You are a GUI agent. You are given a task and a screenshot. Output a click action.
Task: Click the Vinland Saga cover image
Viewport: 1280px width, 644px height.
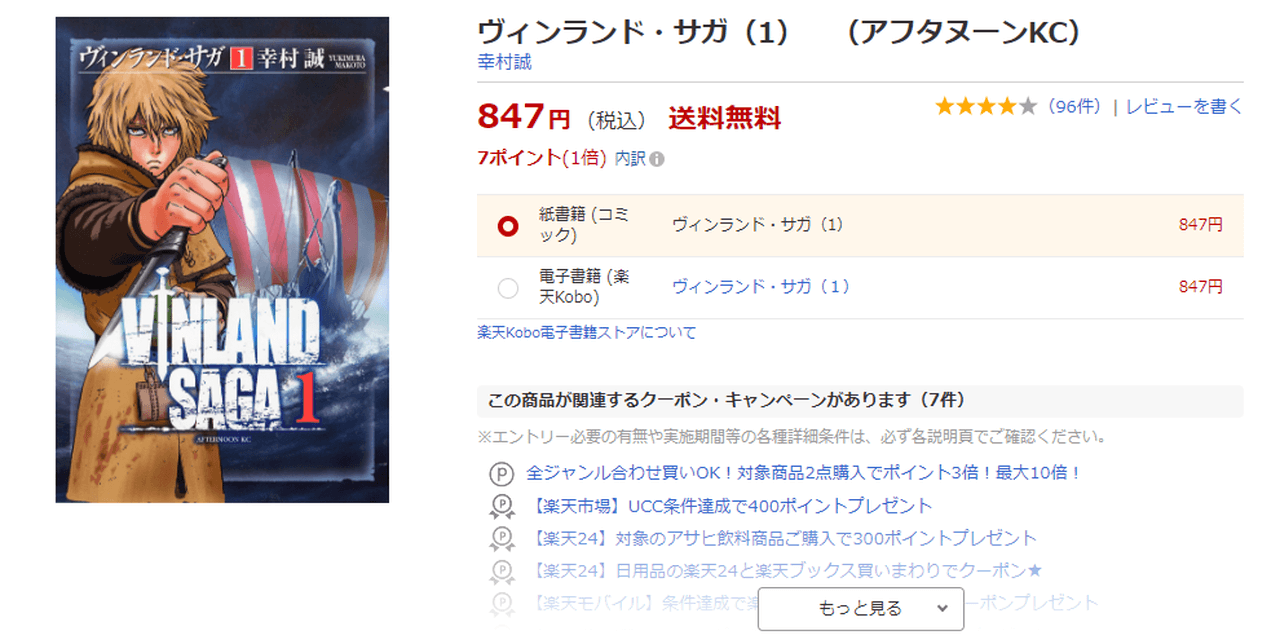(222, 259)
